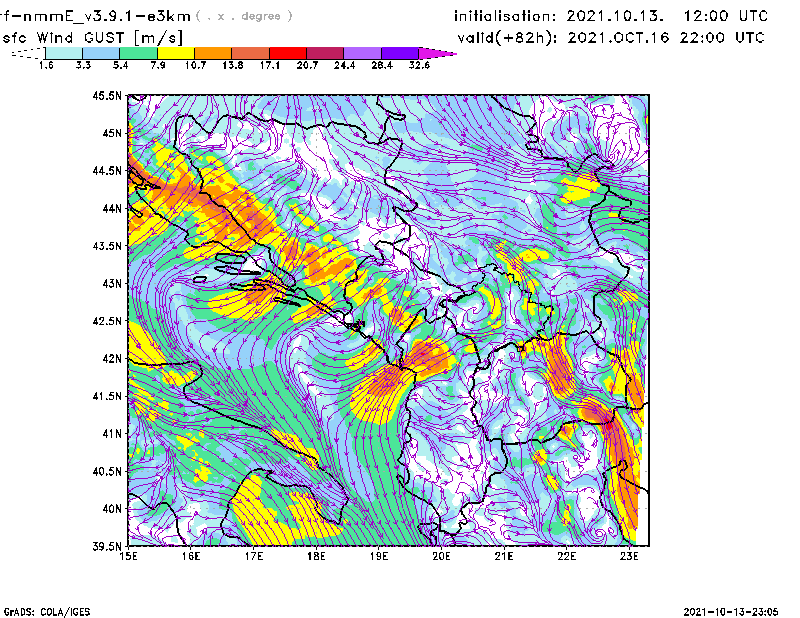
Task: Click the 'sfc Wind GUST [m/s]' title
Action: coord(92,38)
